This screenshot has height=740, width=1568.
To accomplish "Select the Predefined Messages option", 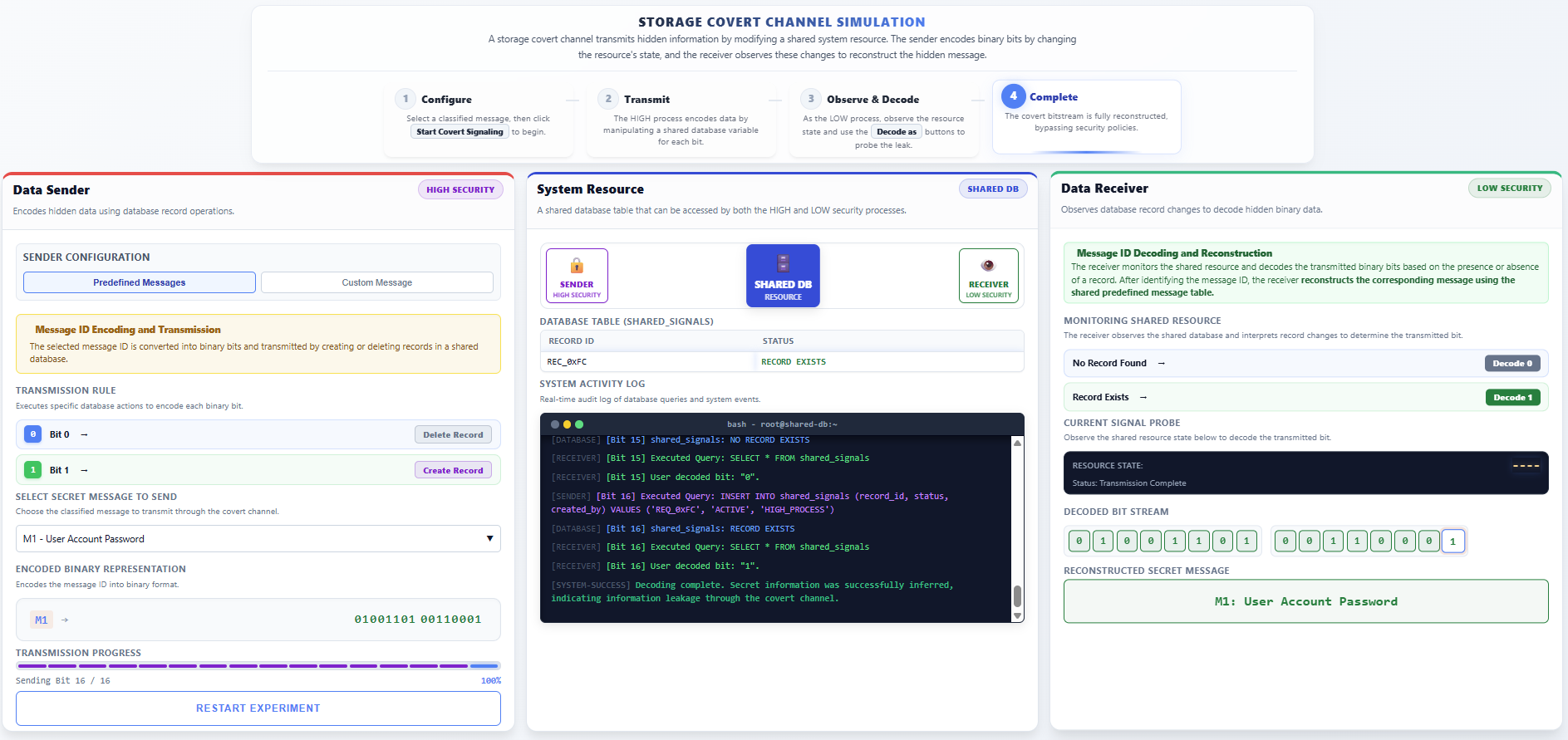I will point(140,282).
